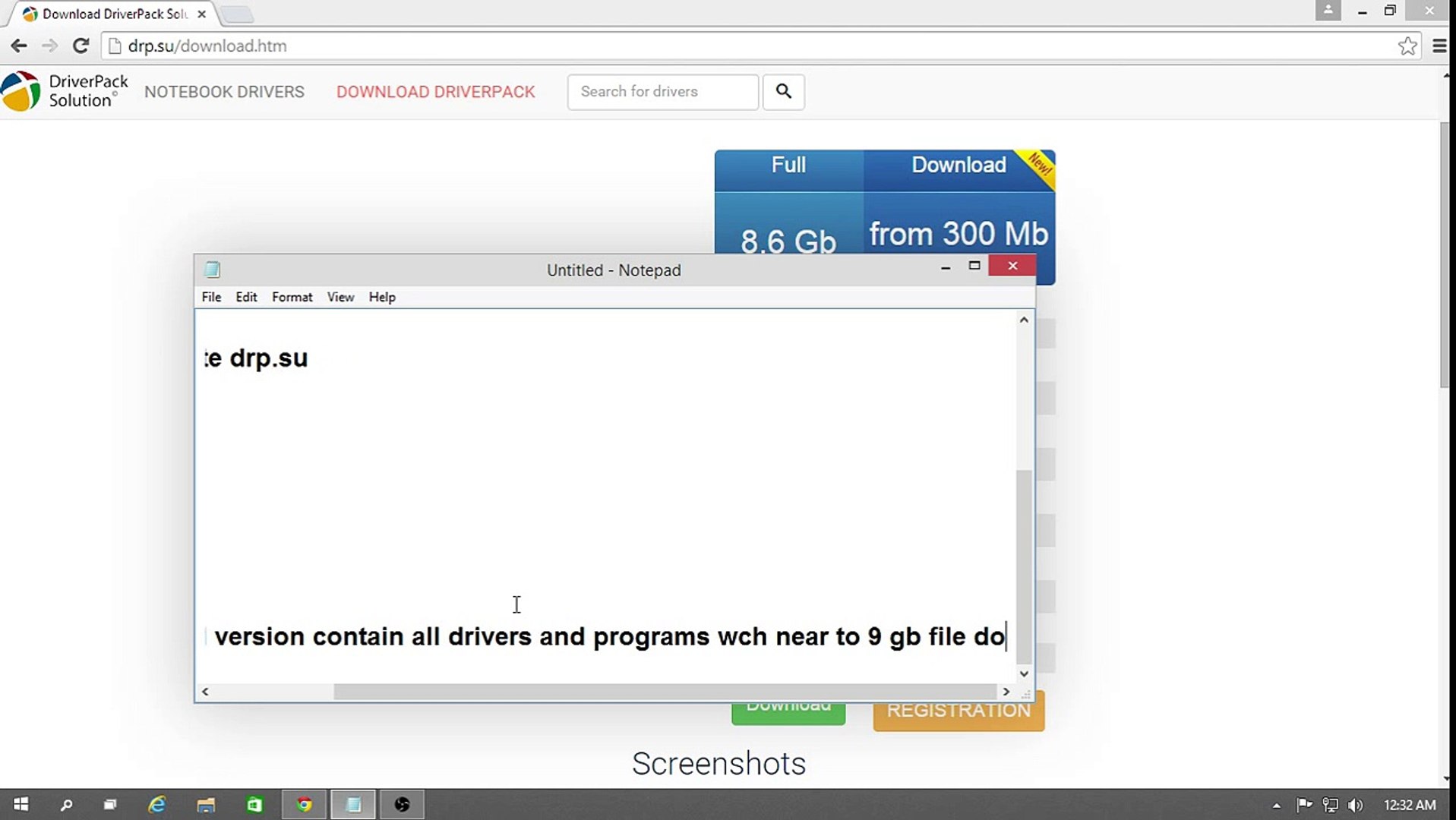1456x820 pixels.
Task: Click Notepad scroll up arrow
Action: pyautogui.click(x=1024, y=320)
